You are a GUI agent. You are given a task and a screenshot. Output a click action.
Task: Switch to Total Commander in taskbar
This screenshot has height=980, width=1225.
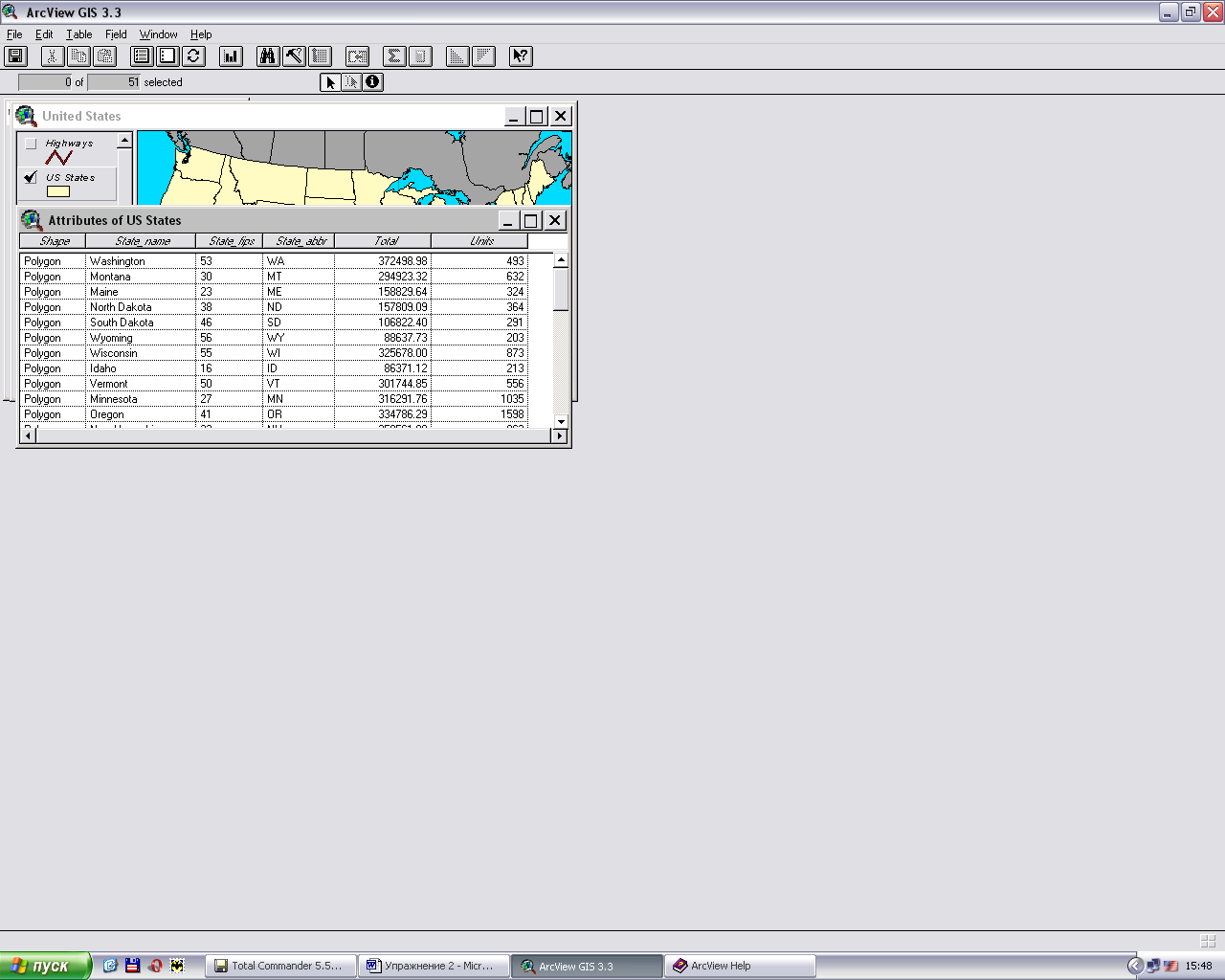pos(280,966)
